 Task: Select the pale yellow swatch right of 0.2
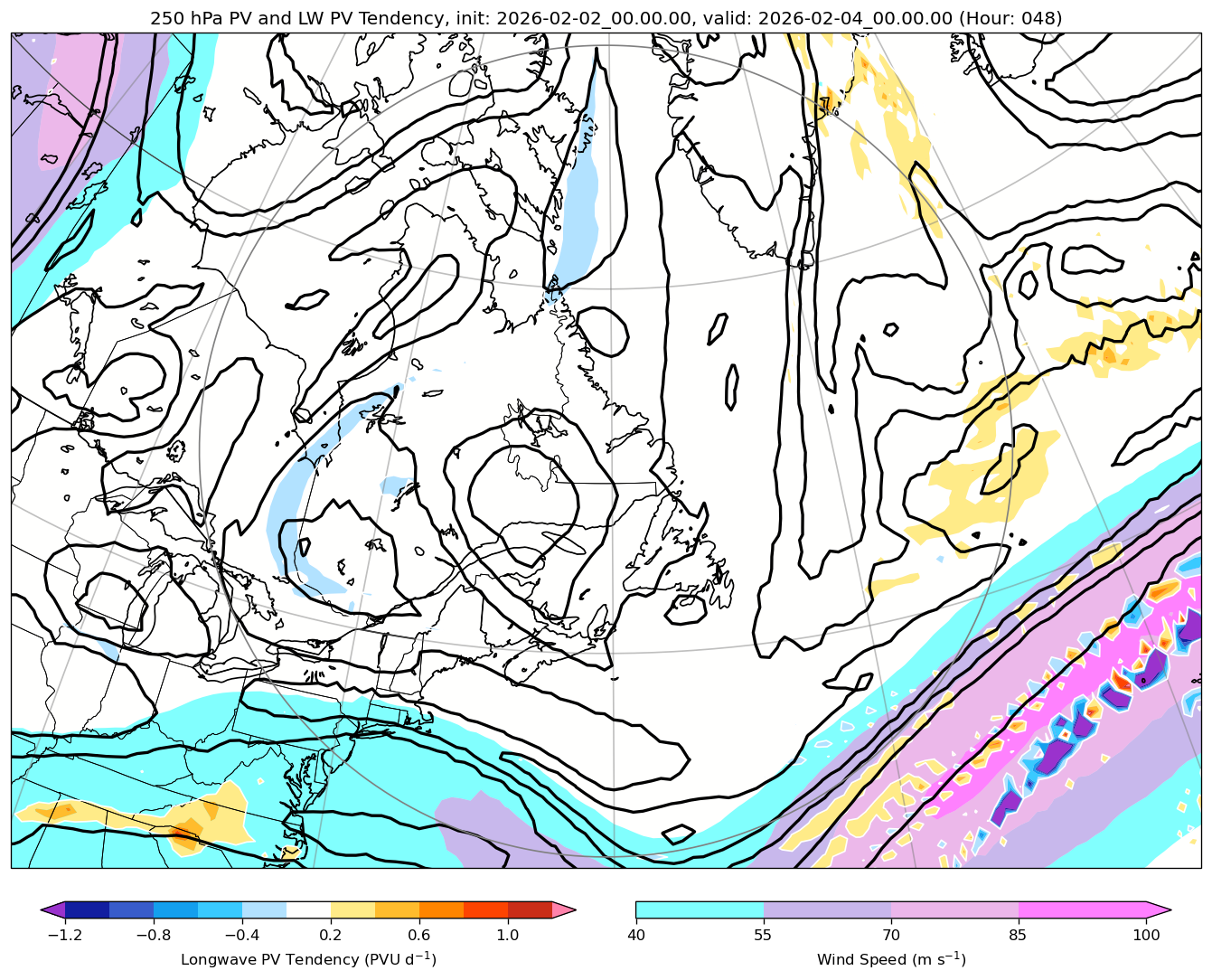pos(352,909)
